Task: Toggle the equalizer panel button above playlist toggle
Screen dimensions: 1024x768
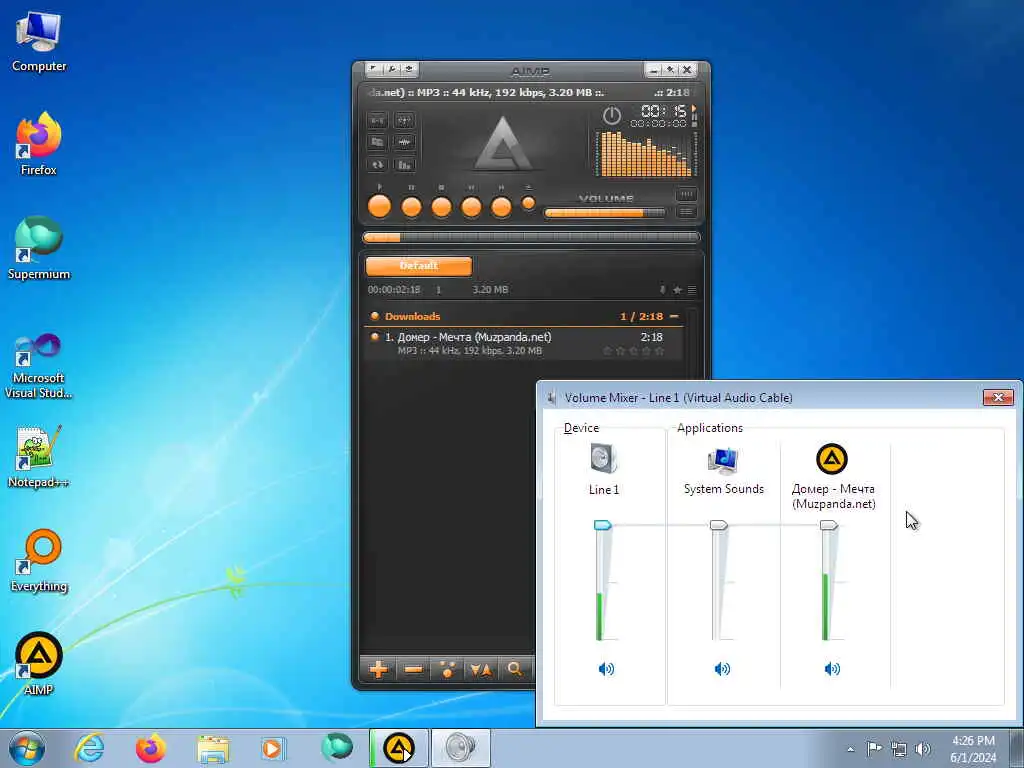Action: [686, 195]
